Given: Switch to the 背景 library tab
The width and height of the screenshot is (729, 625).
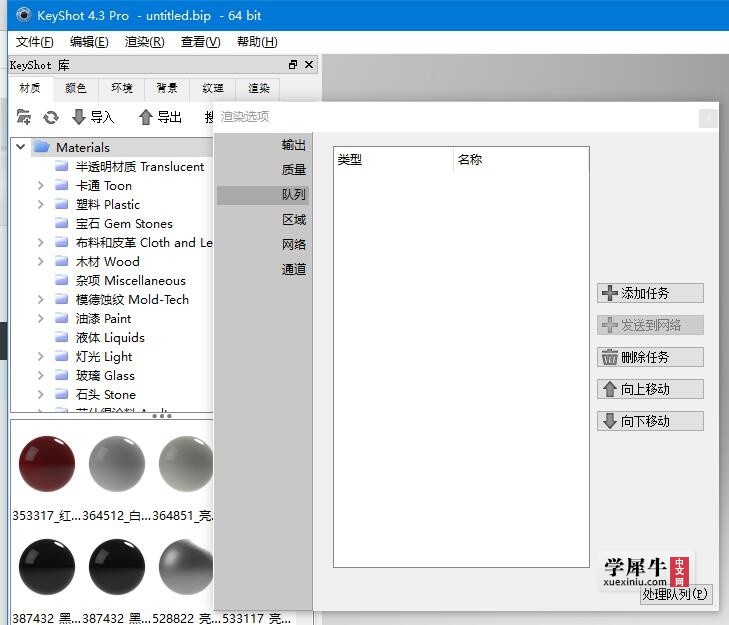Looking at the screenshot, I should 167,88.
